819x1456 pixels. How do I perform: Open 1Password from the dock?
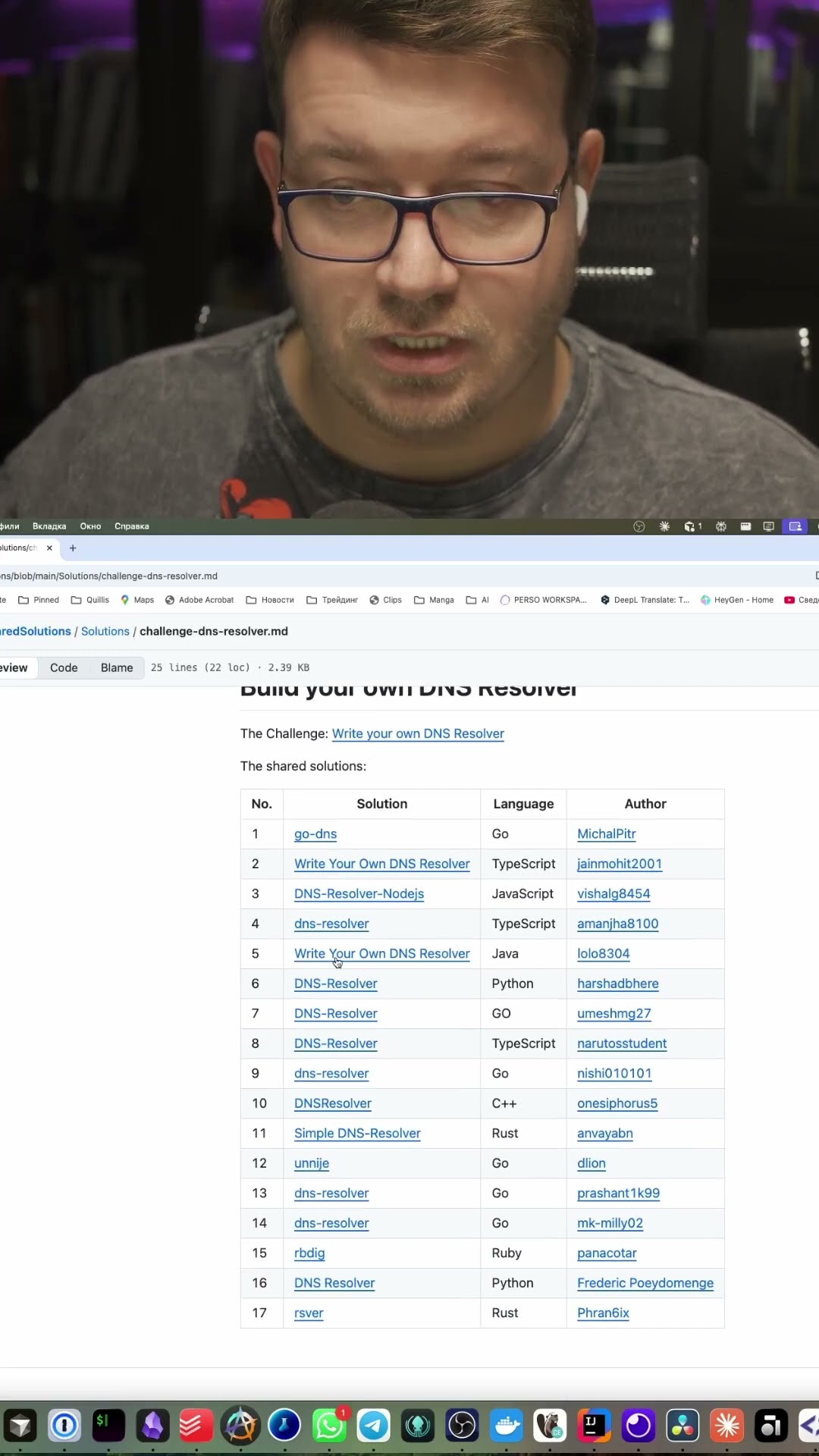tap(64, 1426)
